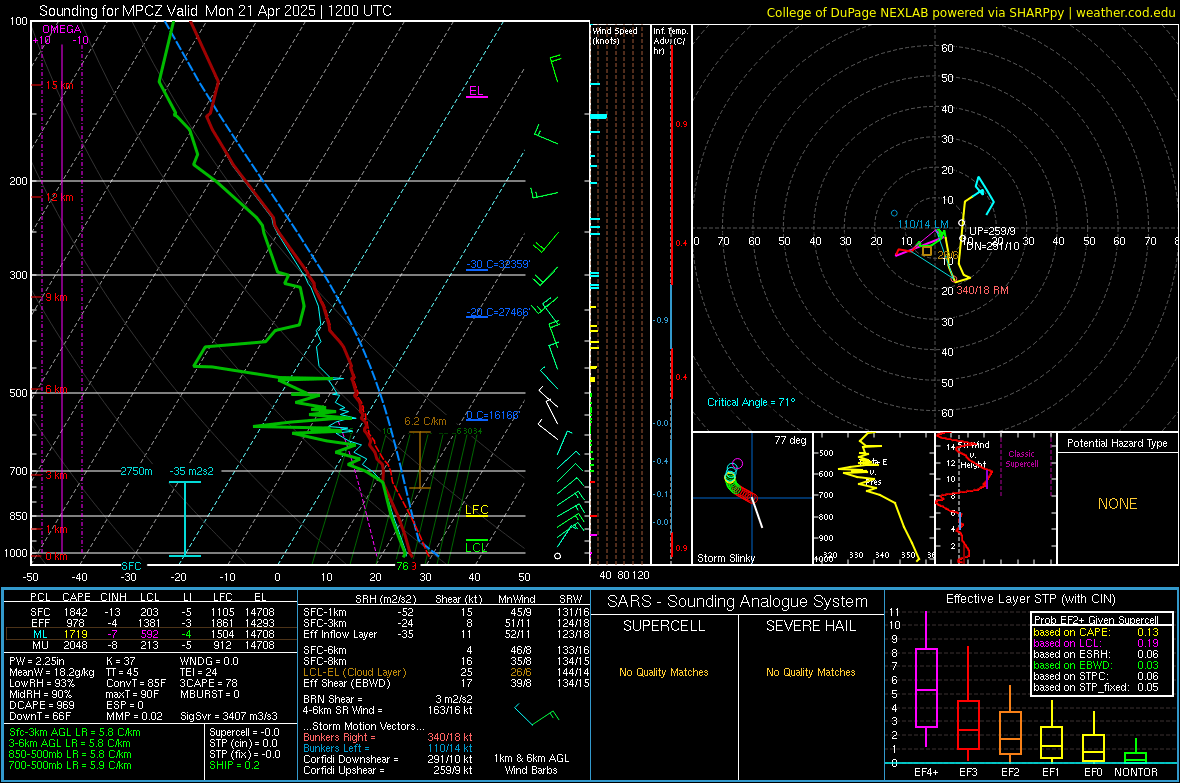
Task: Click the 2750m inflow height label
Action: point(136,471)
